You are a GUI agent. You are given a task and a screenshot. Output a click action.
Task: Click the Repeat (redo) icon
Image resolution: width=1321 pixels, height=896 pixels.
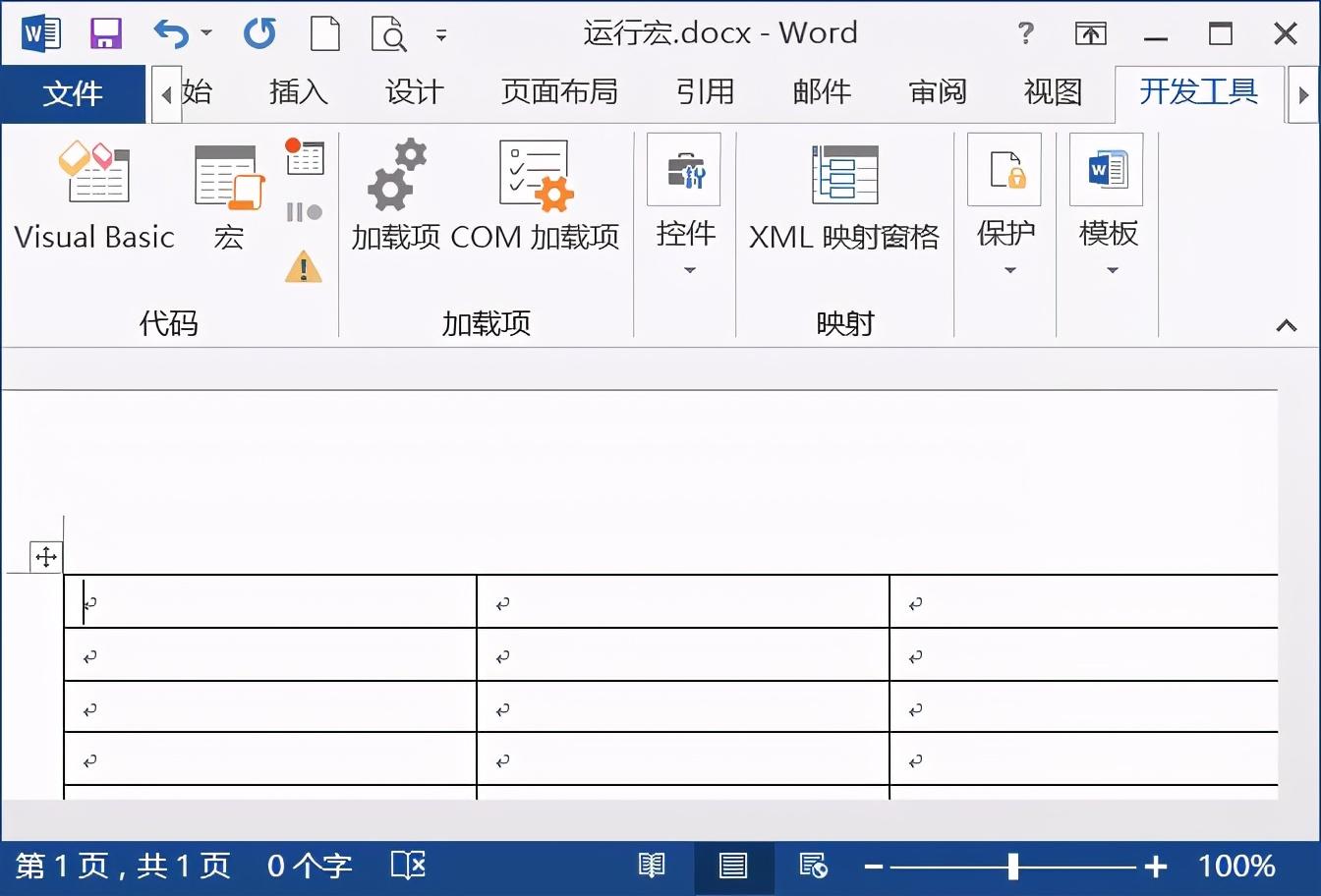[259, 34]
